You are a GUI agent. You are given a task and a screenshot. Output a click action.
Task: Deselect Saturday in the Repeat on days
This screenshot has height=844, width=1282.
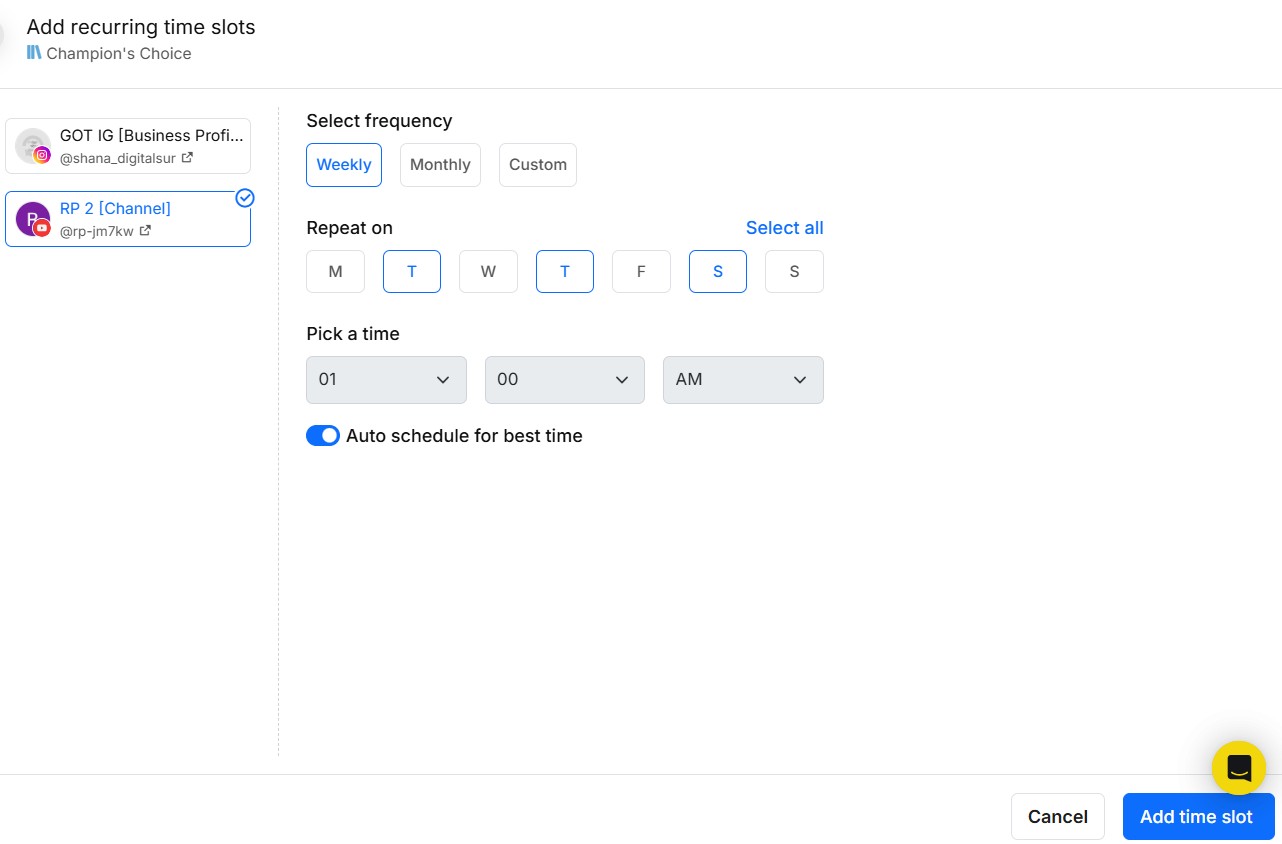click(x=717, y=271)
